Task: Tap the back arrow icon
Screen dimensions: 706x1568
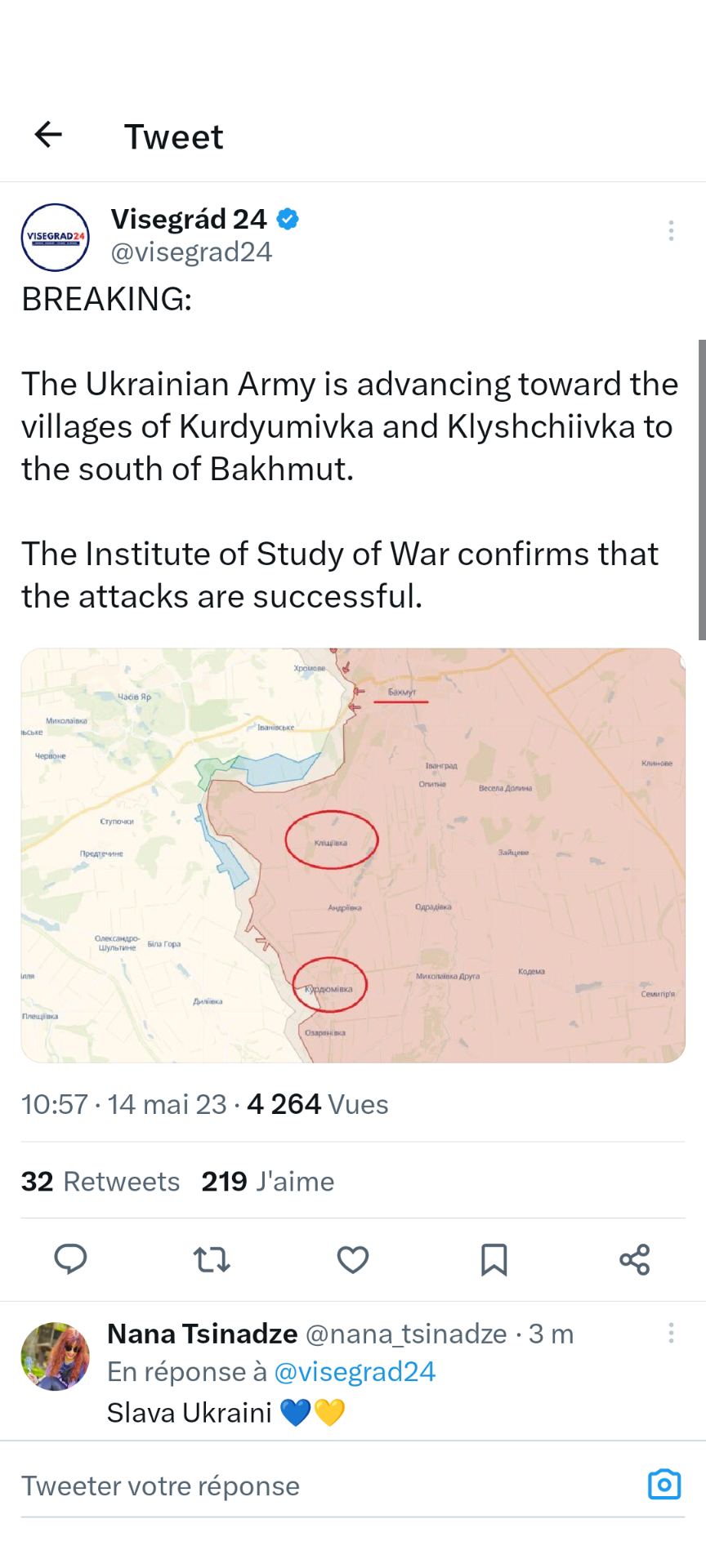Action: [49, 135]
